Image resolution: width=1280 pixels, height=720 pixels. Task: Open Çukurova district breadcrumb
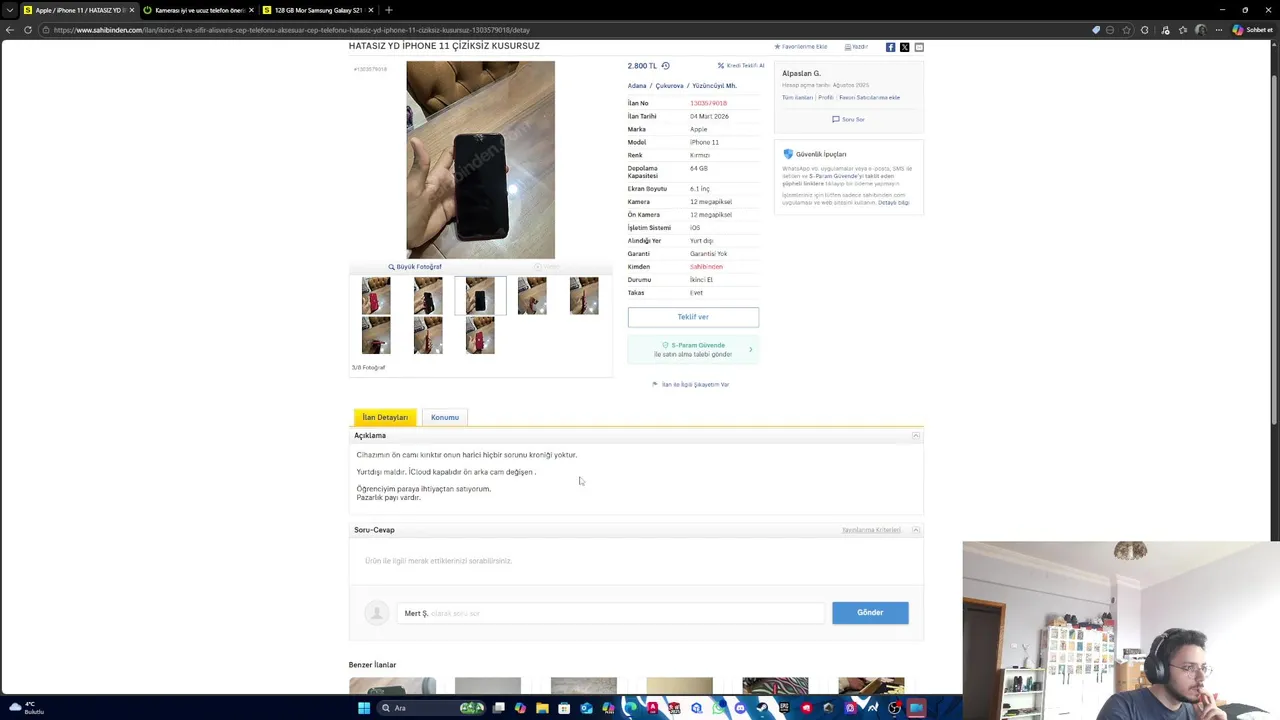click(669, 86)
